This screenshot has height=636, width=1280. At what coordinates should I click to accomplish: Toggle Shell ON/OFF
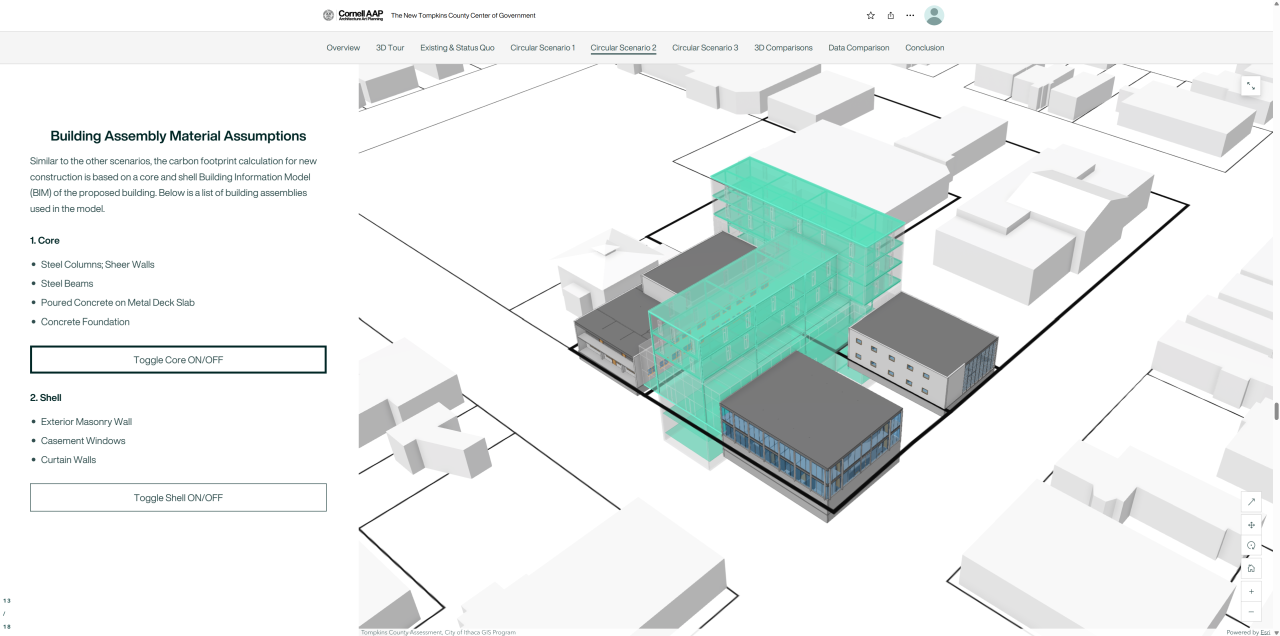178,497
